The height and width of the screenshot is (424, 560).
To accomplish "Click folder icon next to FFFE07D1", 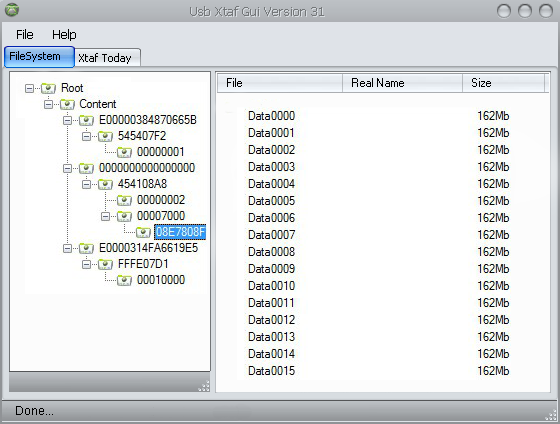I will (x=105, y=264).
